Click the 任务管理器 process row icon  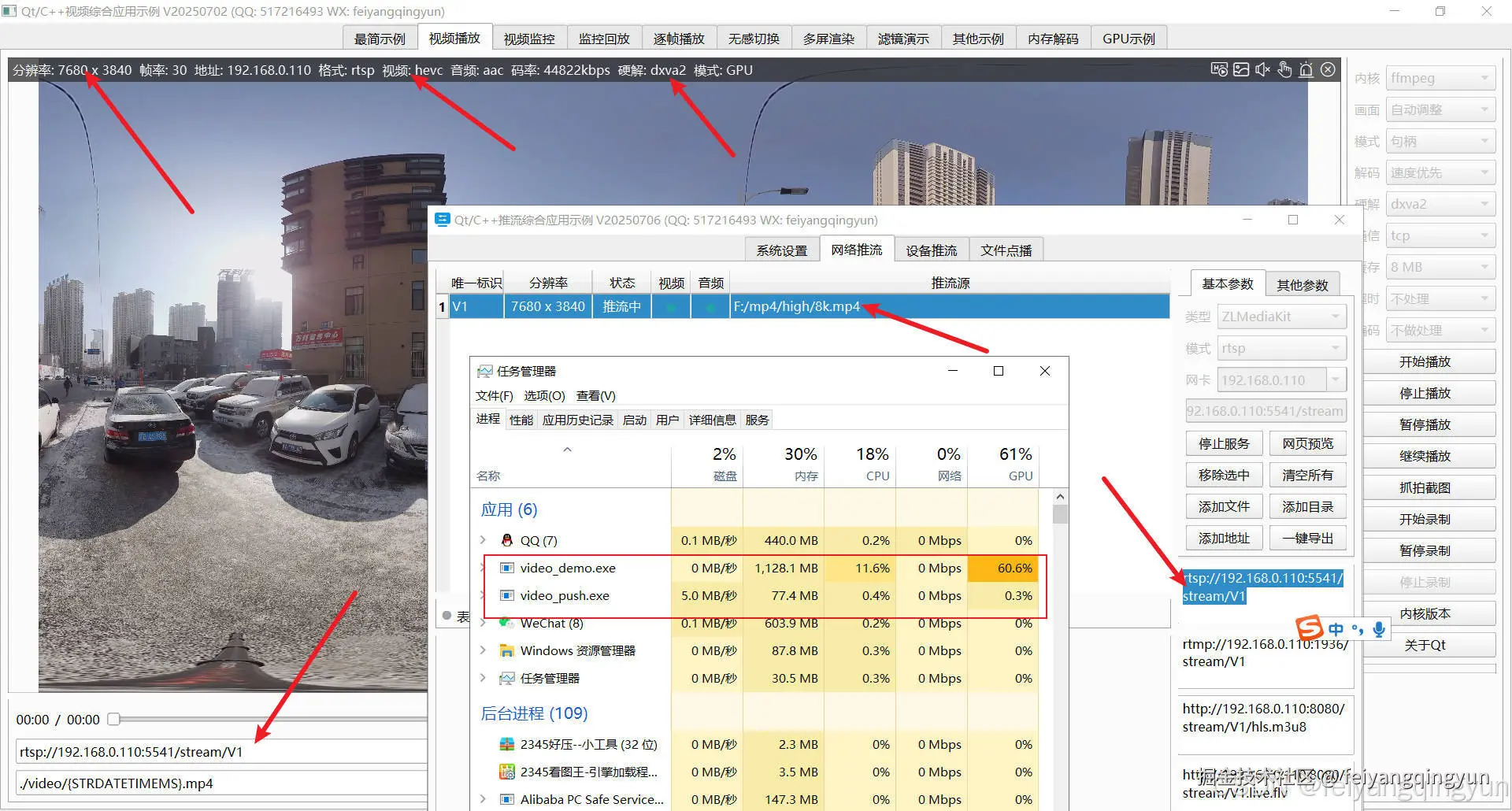pos(507,678)
